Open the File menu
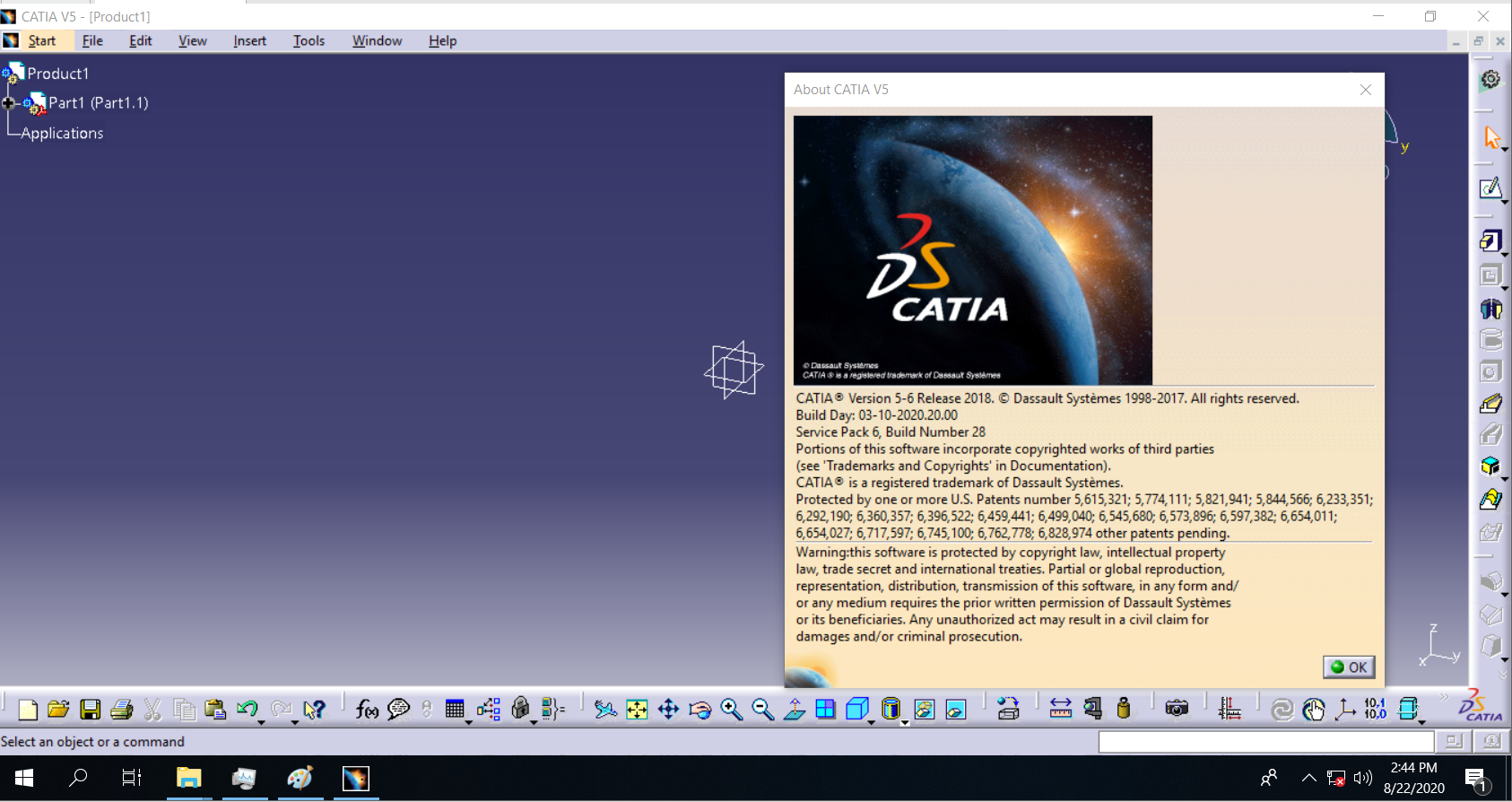1512x802 pixels. point(92,41)
